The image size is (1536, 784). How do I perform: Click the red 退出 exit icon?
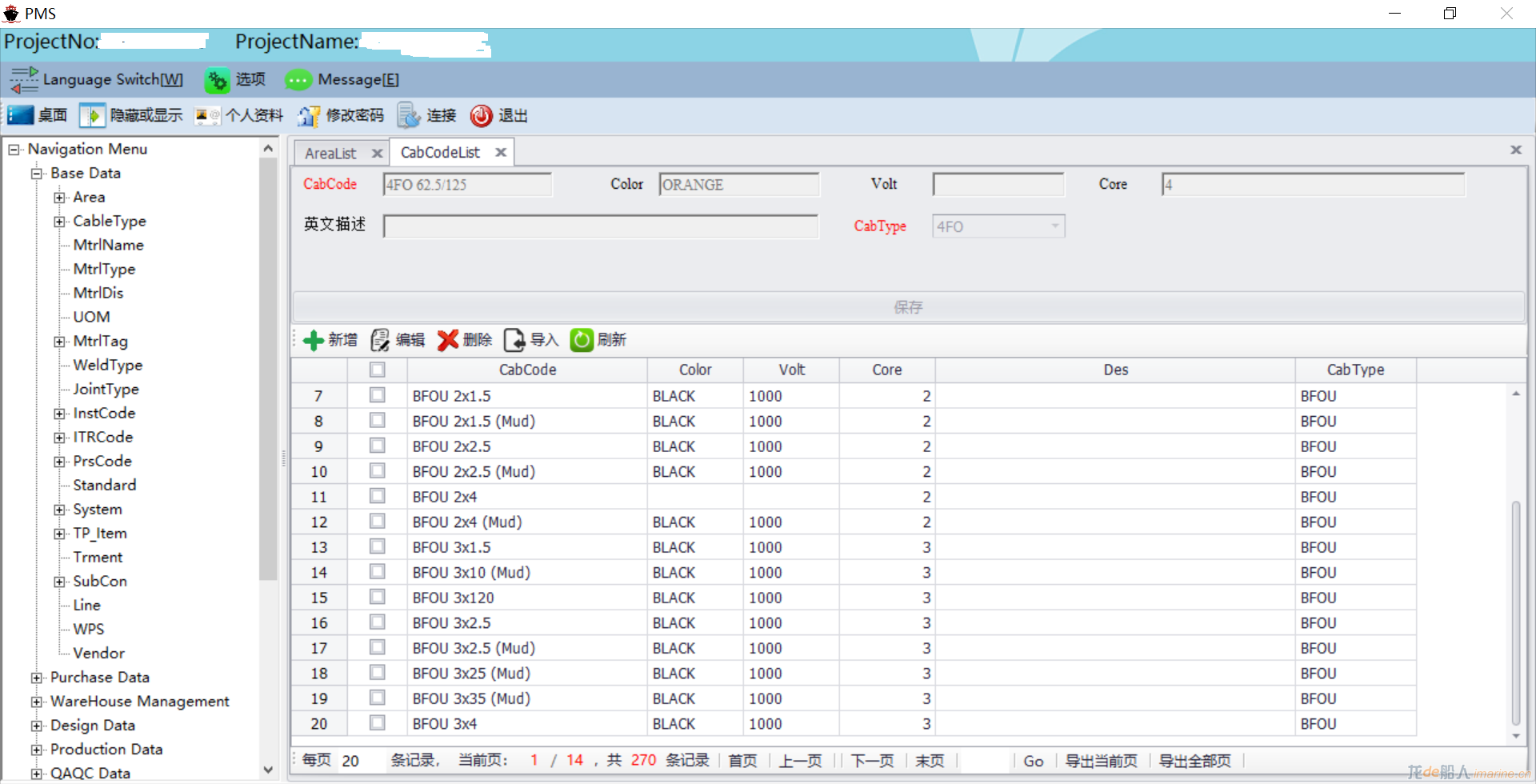tap(482, 116)
